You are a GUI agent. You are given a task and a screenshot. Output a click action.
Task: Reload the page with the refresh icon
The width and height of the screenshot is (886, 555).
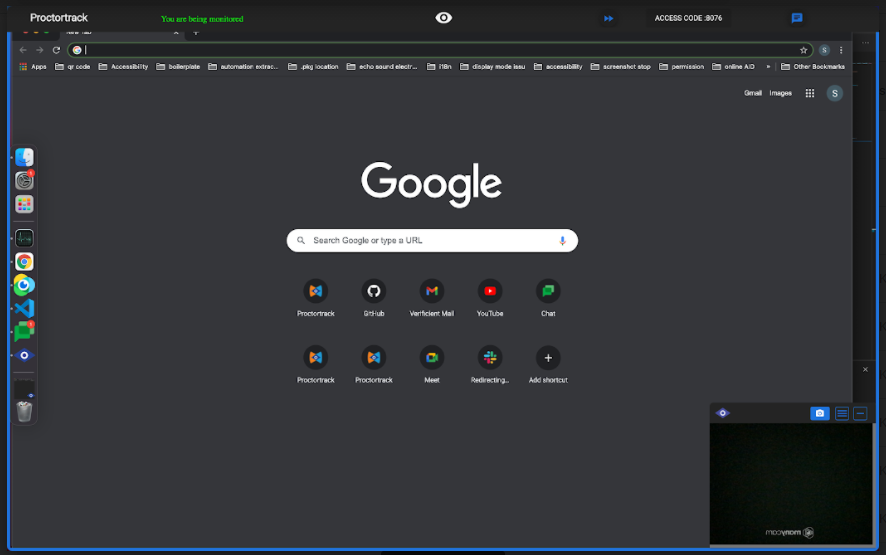56,50
